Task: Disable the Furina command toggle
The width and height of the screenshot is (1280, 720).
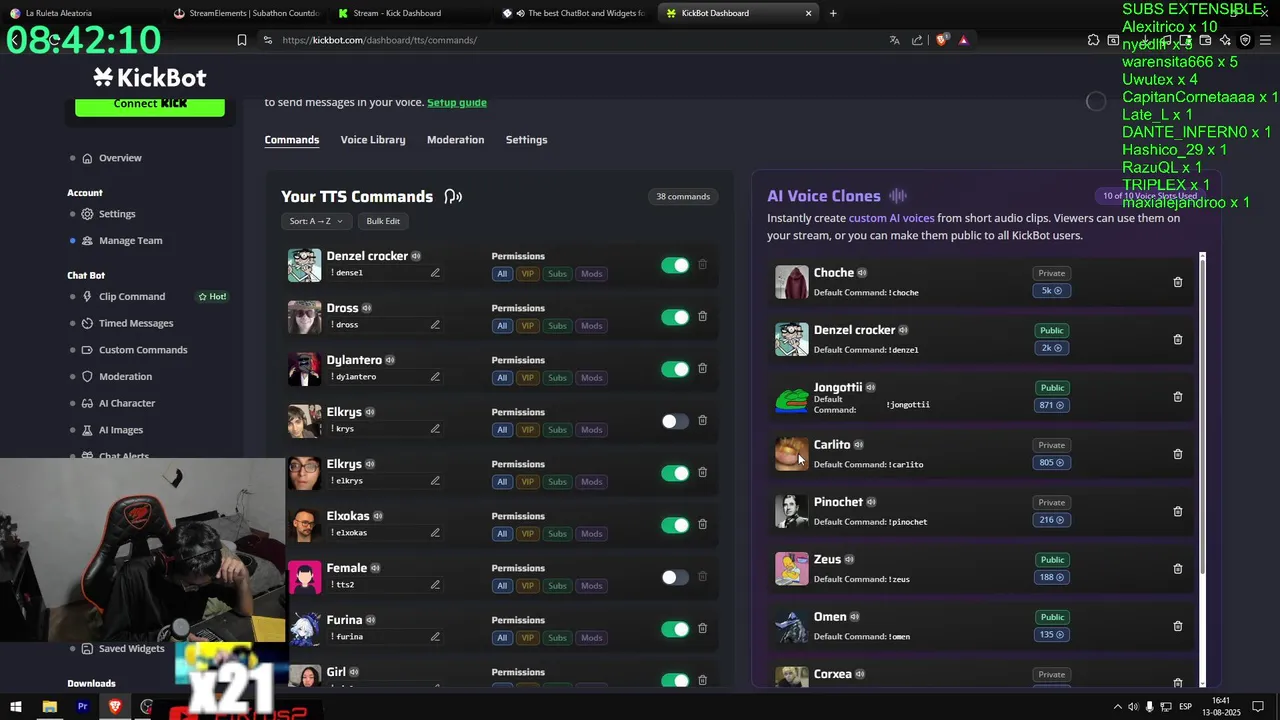Action: click(675, 629)
